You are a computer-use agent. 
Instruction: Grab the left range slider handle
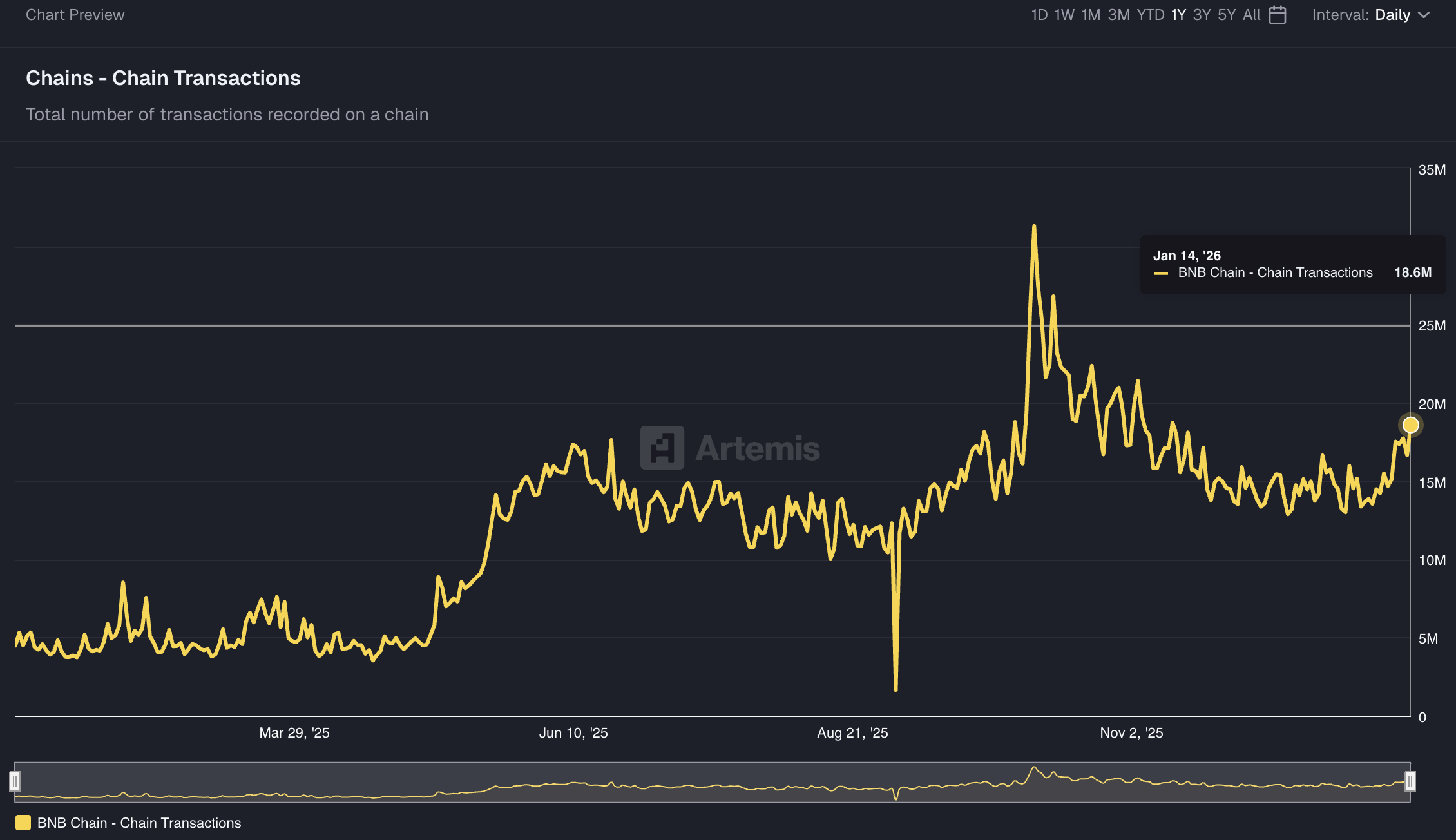(x=15, y=781)
